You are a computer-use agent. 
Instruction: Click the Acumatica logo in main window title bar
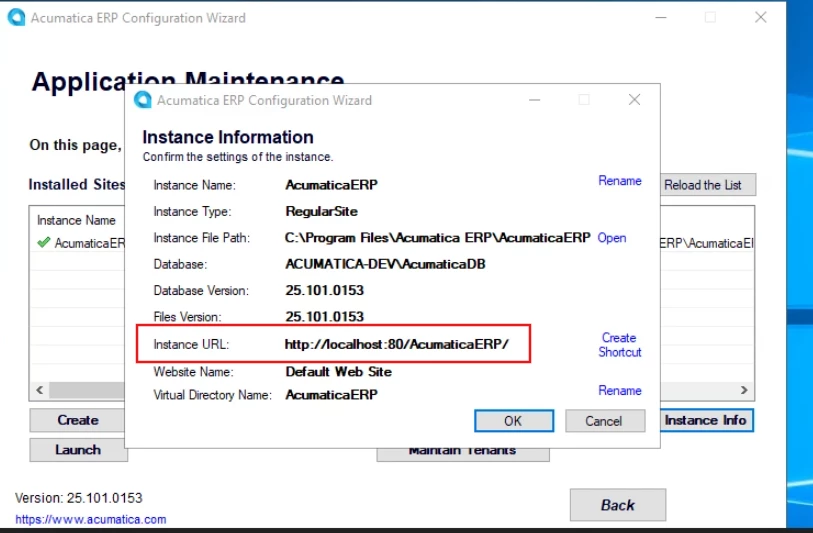click(16, 17)
